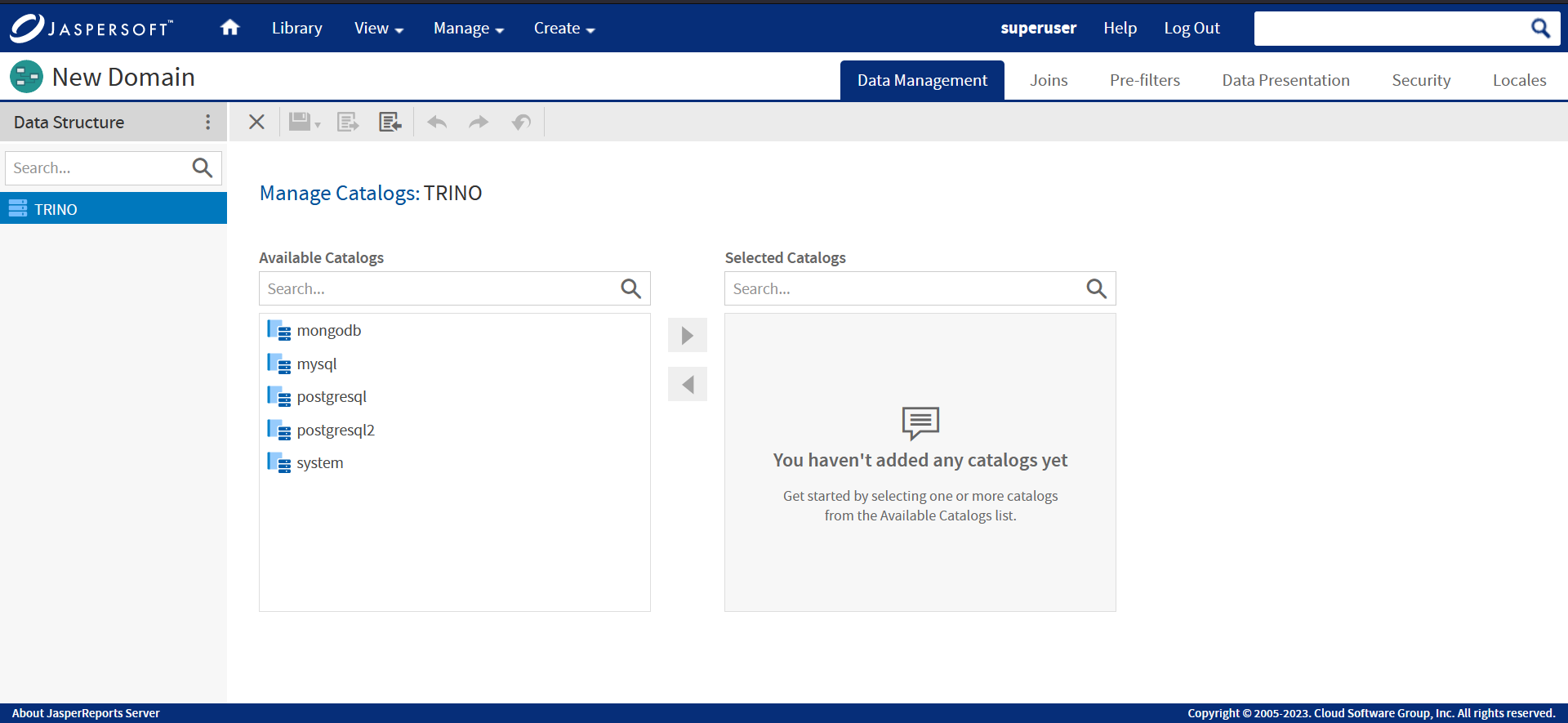Click the Undo arrow
This screenshot has width=1568, height=723.
[437, 122]
